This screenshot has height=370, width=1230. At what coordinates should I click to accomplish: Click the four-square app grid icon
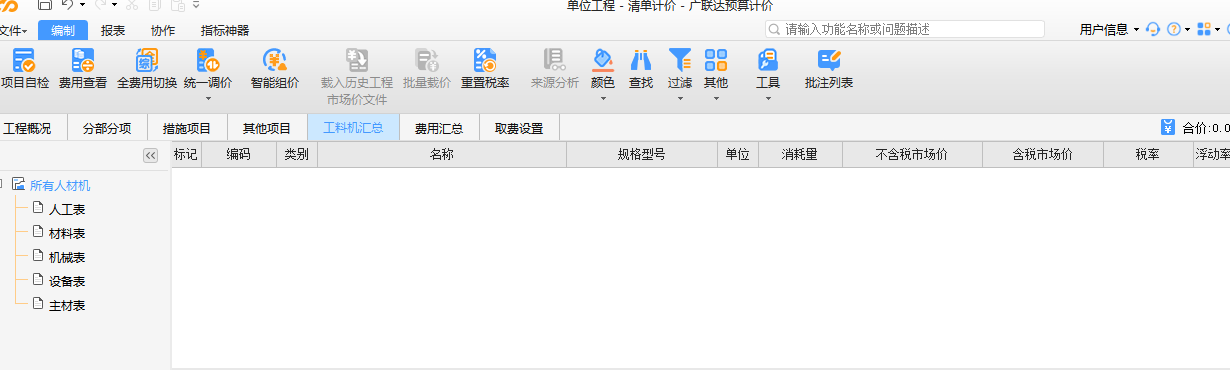[x=1203, y=29]
